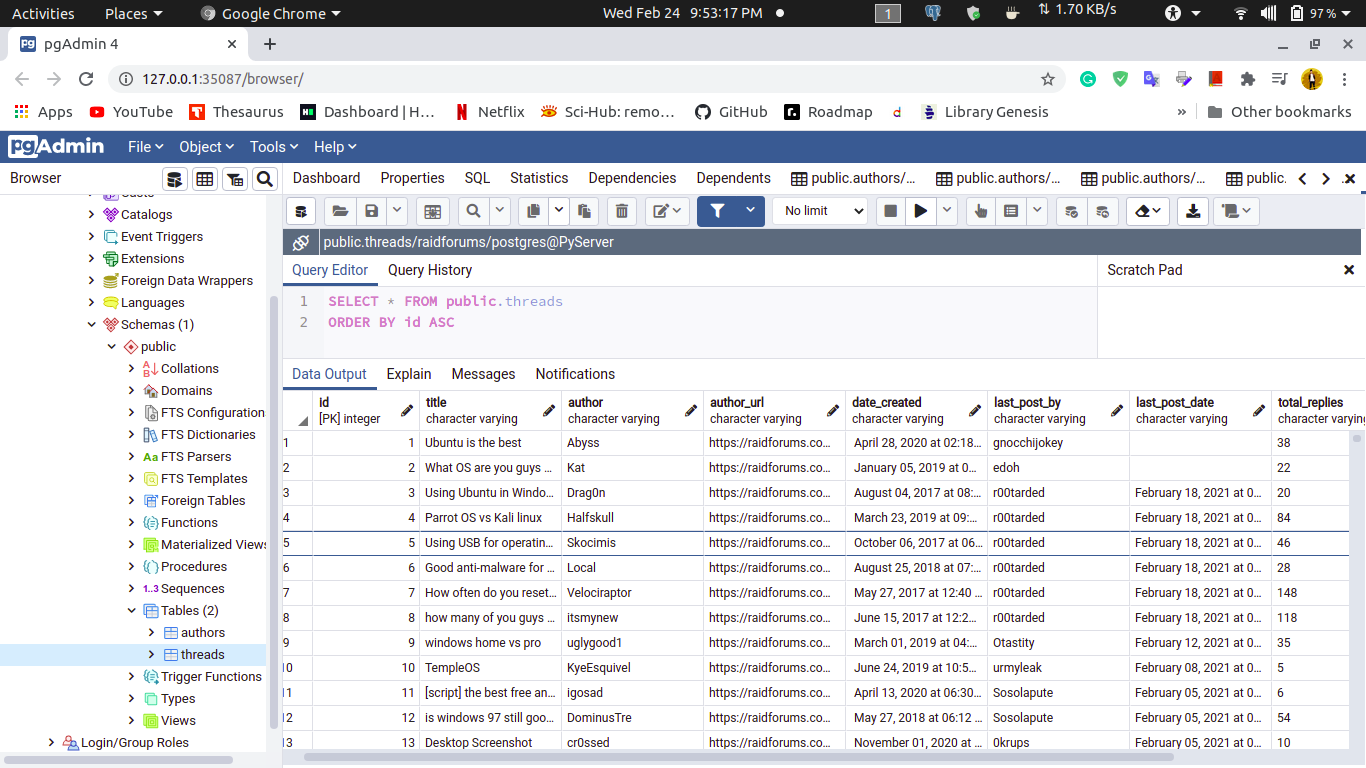Click the Explain hand icon
The image size is (1366, 768).
(981, 211)
